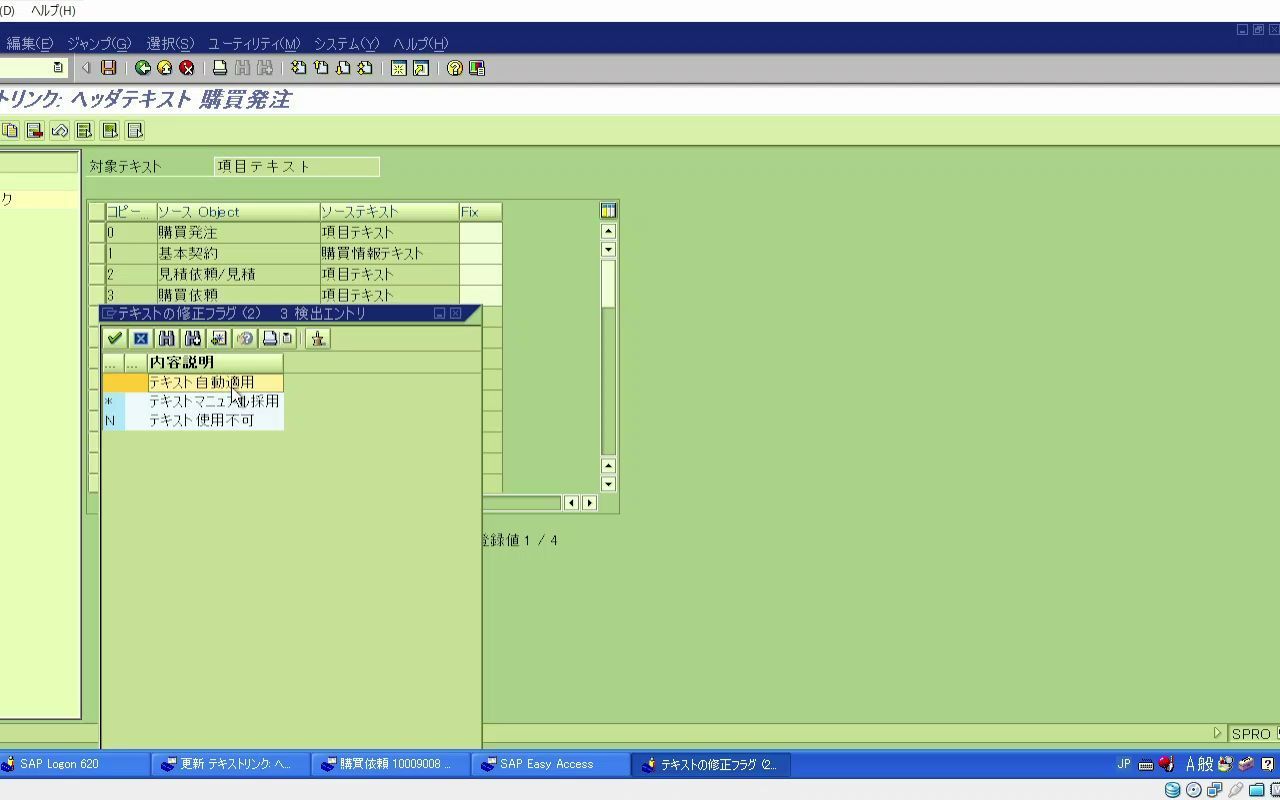Screen dimensions: 1280x800
Task: Click the Deselect All icon in application toolbar
Action: [135, 130]
